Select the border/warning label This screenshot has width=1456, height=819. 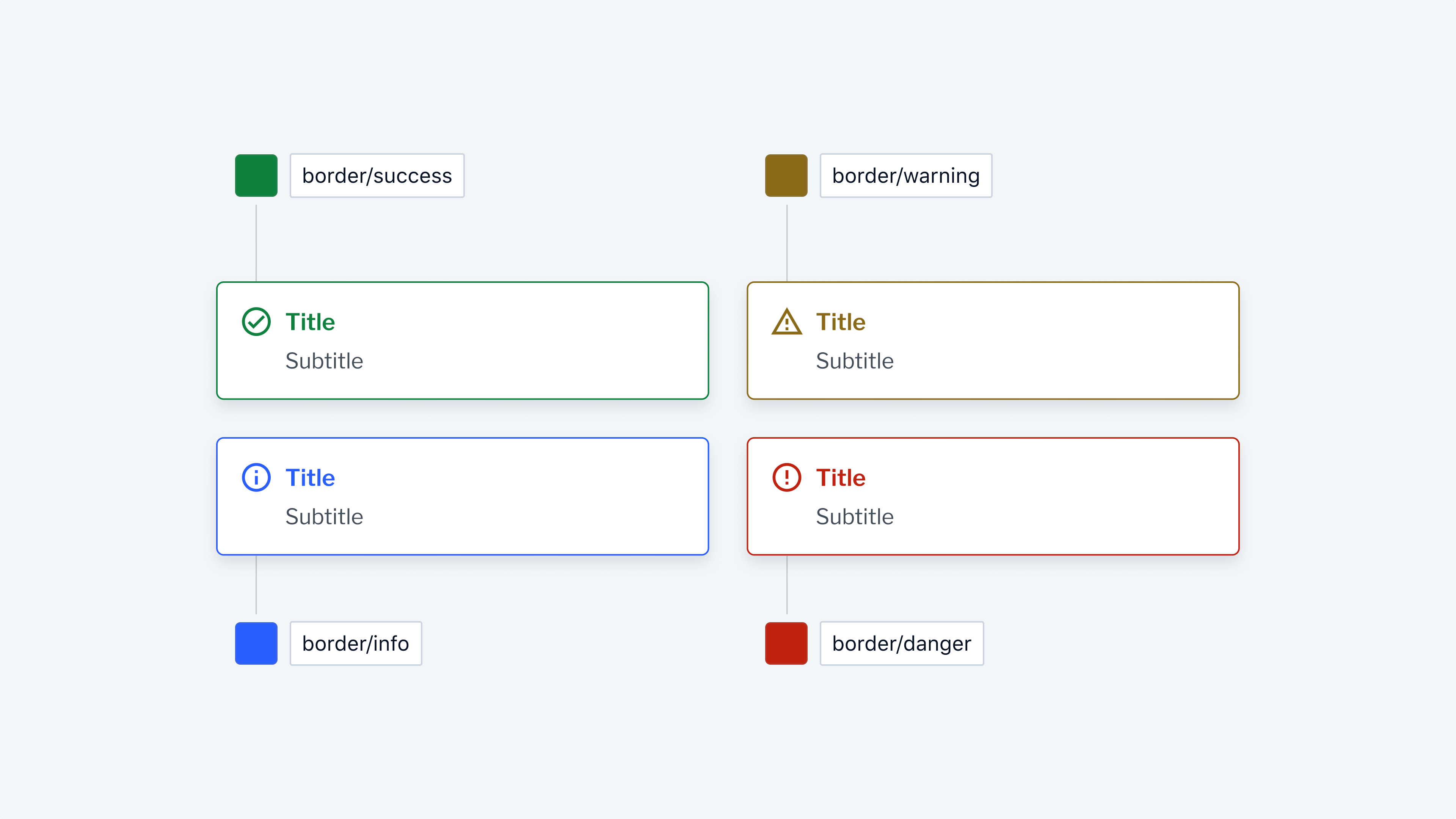click(906, 176)
